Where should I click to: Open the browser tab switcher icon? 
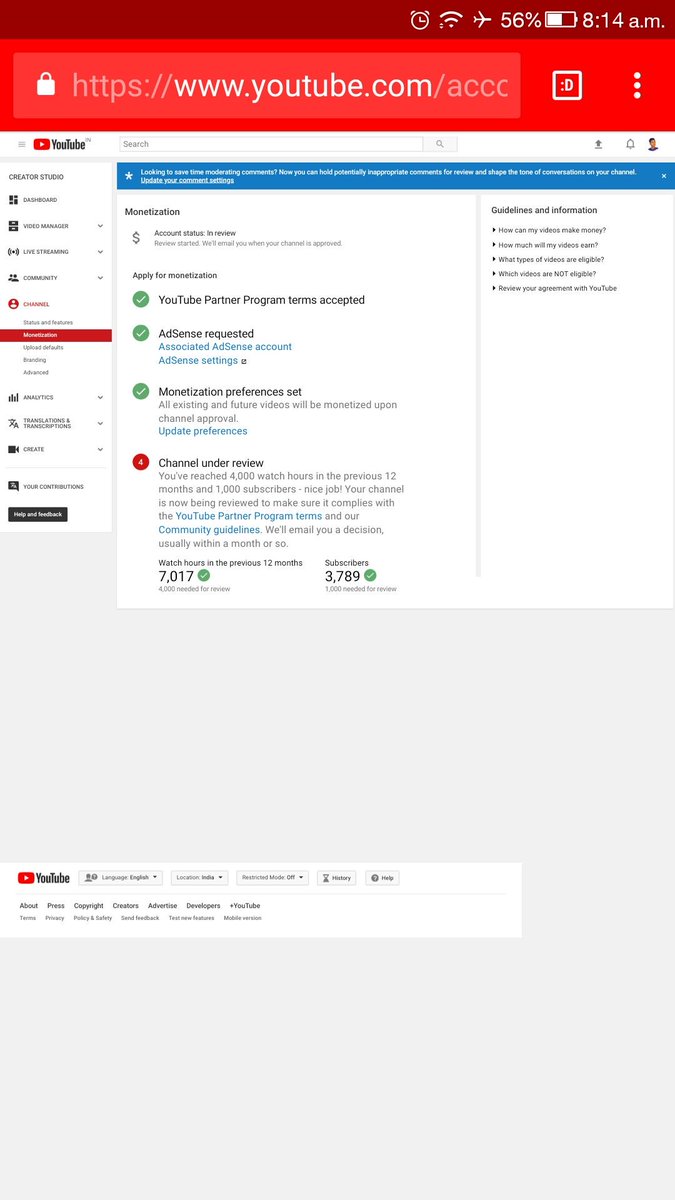pyautogui.click(x=567, y=86)
